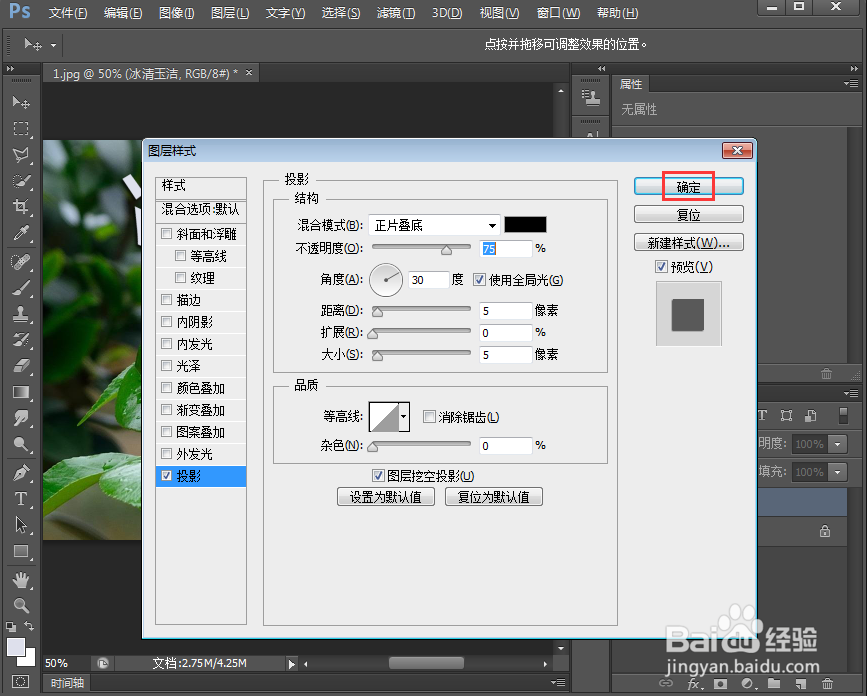Open the 滤镜 menu
Viewport: 867px width, 696px height.
(x=396, y=13)
